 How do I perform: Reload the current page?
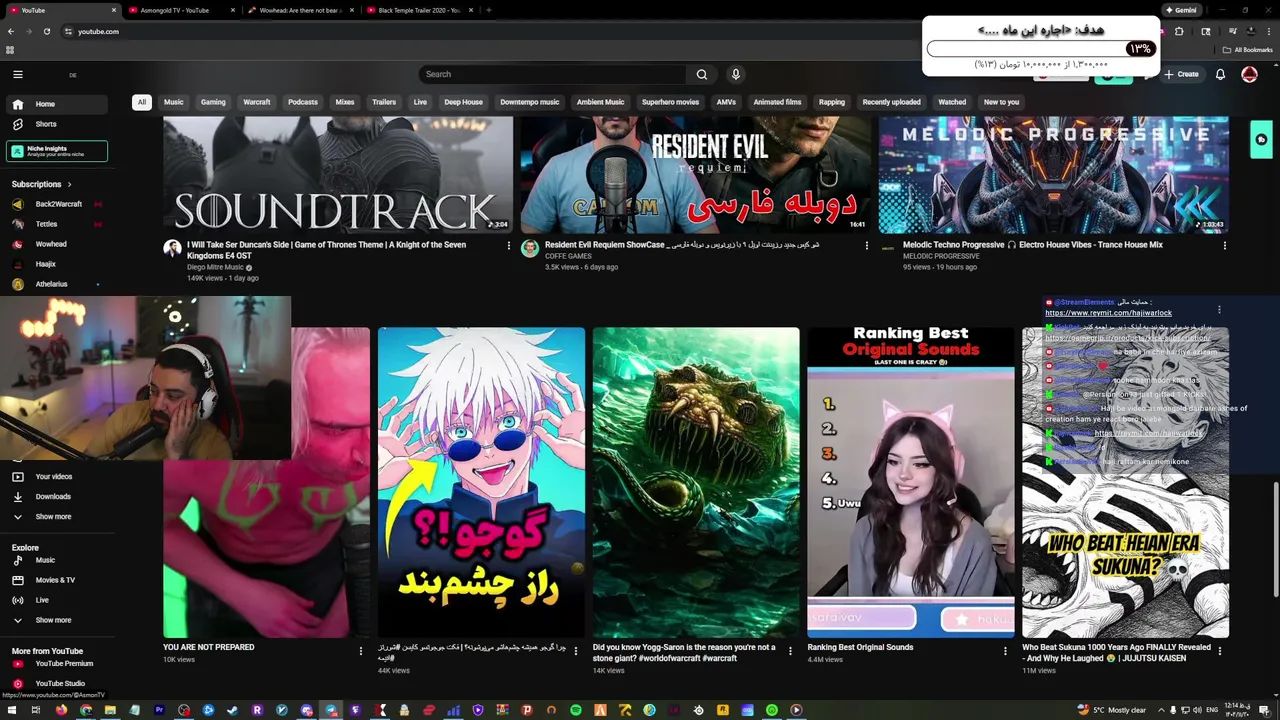point(47,31)
